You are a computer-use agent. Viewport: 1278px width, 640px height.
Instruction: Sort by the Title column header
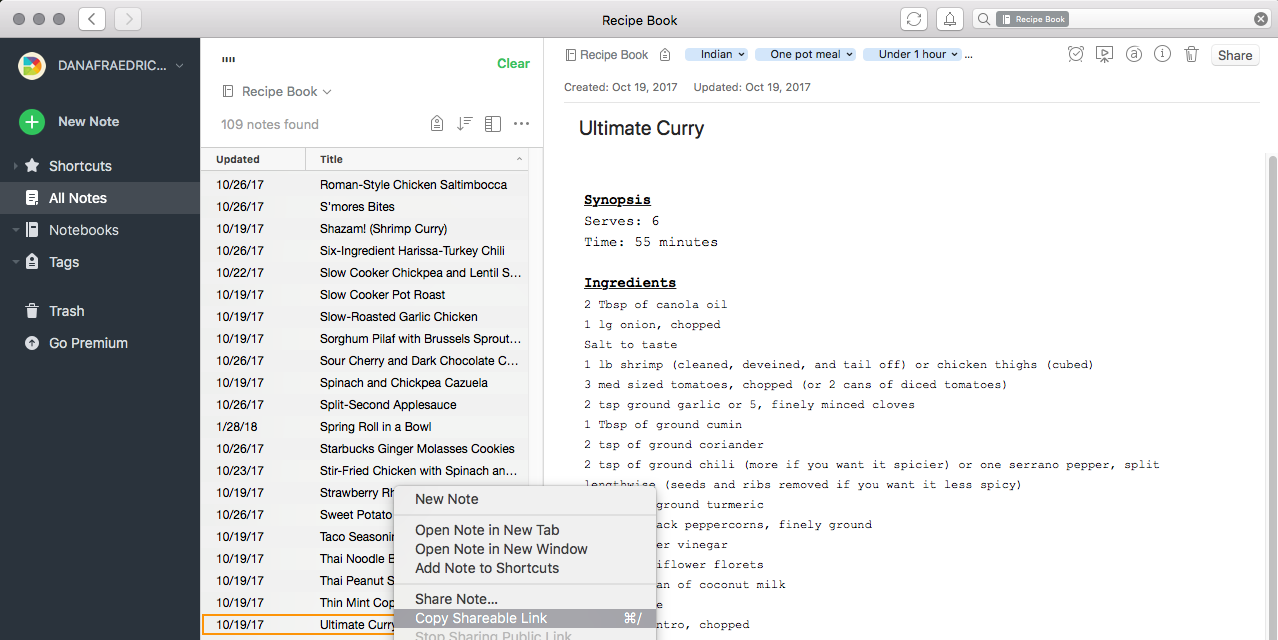click(419, 159)
